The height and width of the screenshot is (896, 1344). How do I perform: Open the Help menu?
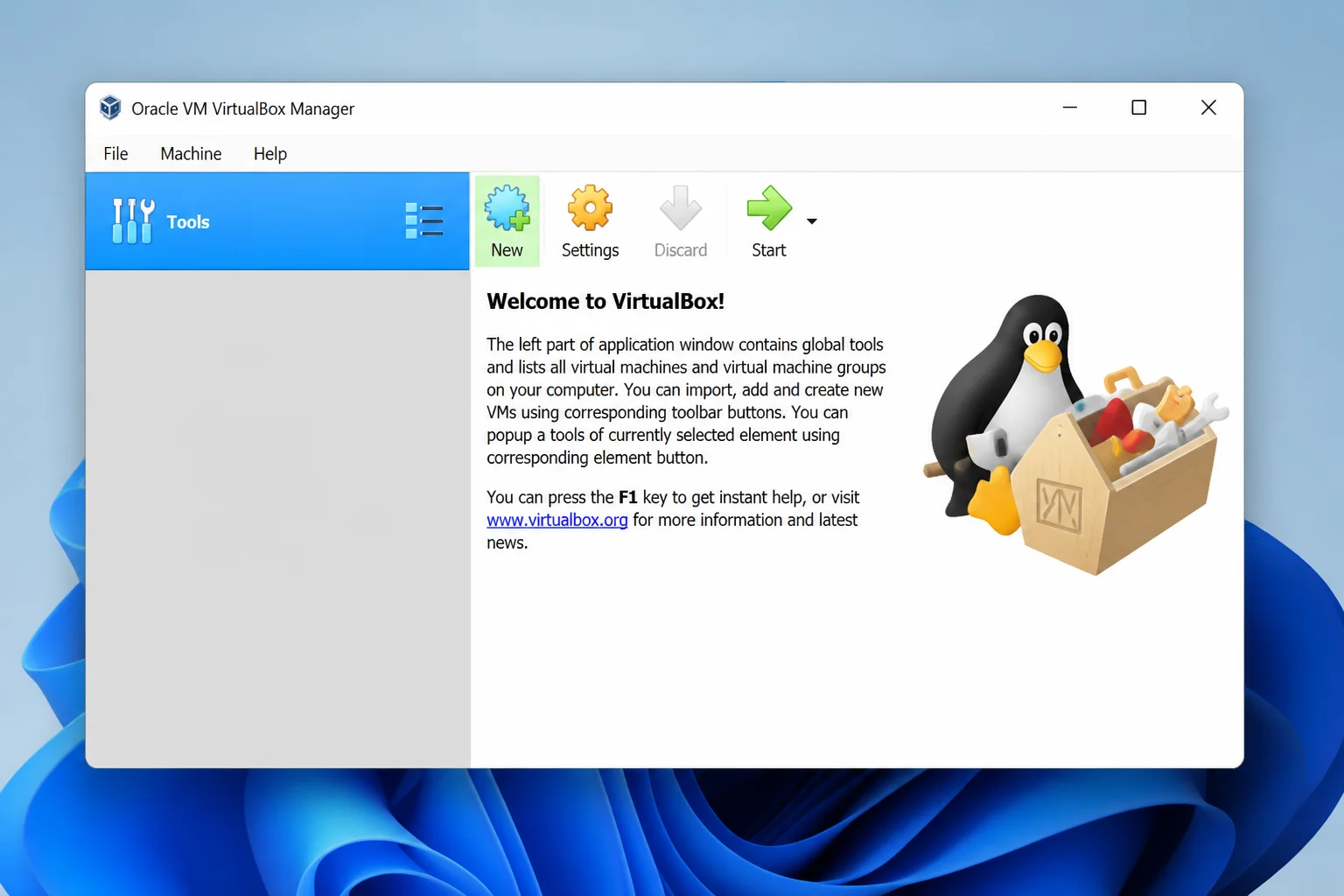[270, 154]
